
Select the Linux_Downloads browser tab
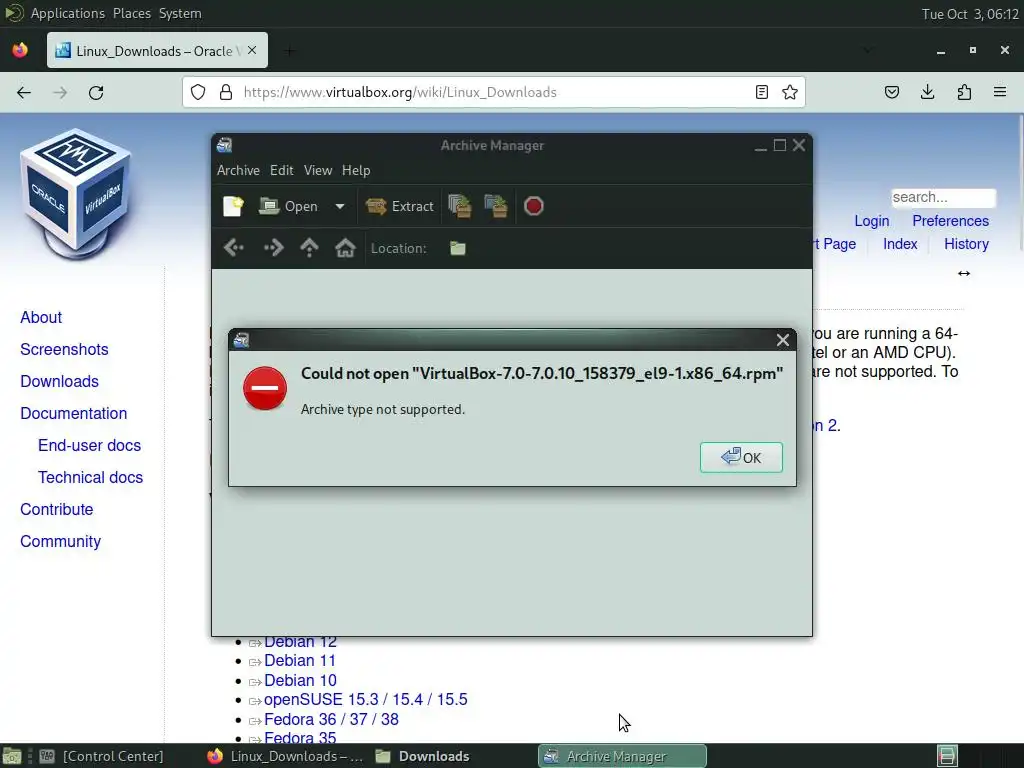click(x=157, y=50)
